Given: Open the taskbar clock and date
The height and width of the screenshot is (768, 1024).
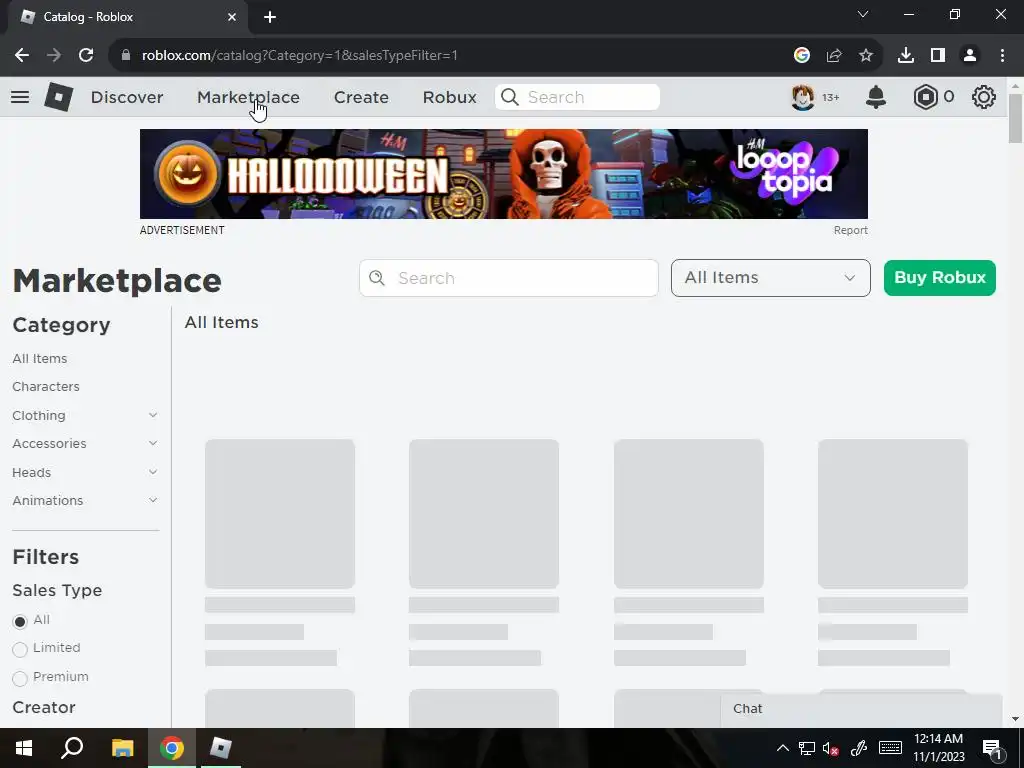Looking at the screenshot, I should [x=938, y=748].
